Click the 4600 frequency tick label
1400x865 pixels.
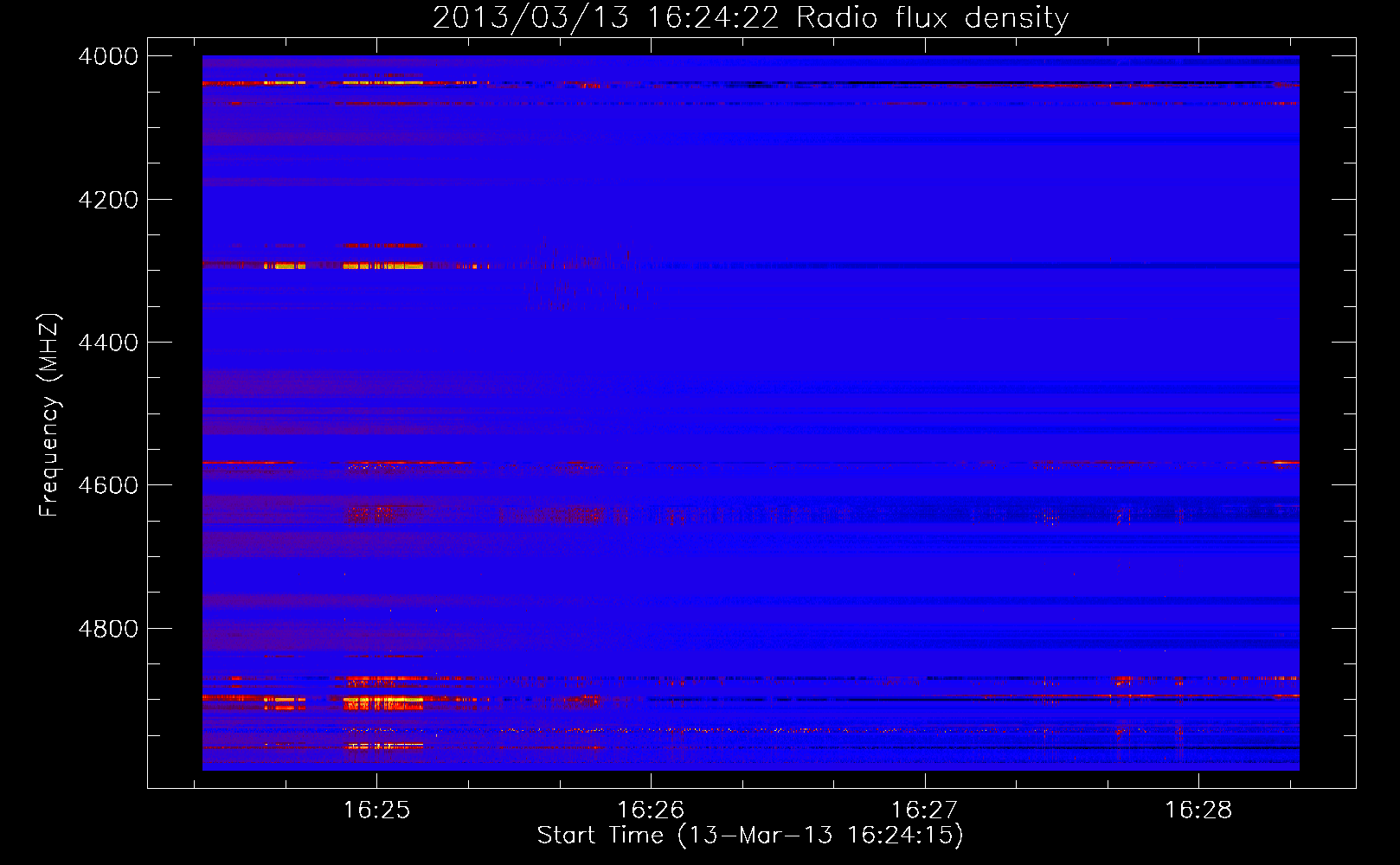tap(108, 485)
